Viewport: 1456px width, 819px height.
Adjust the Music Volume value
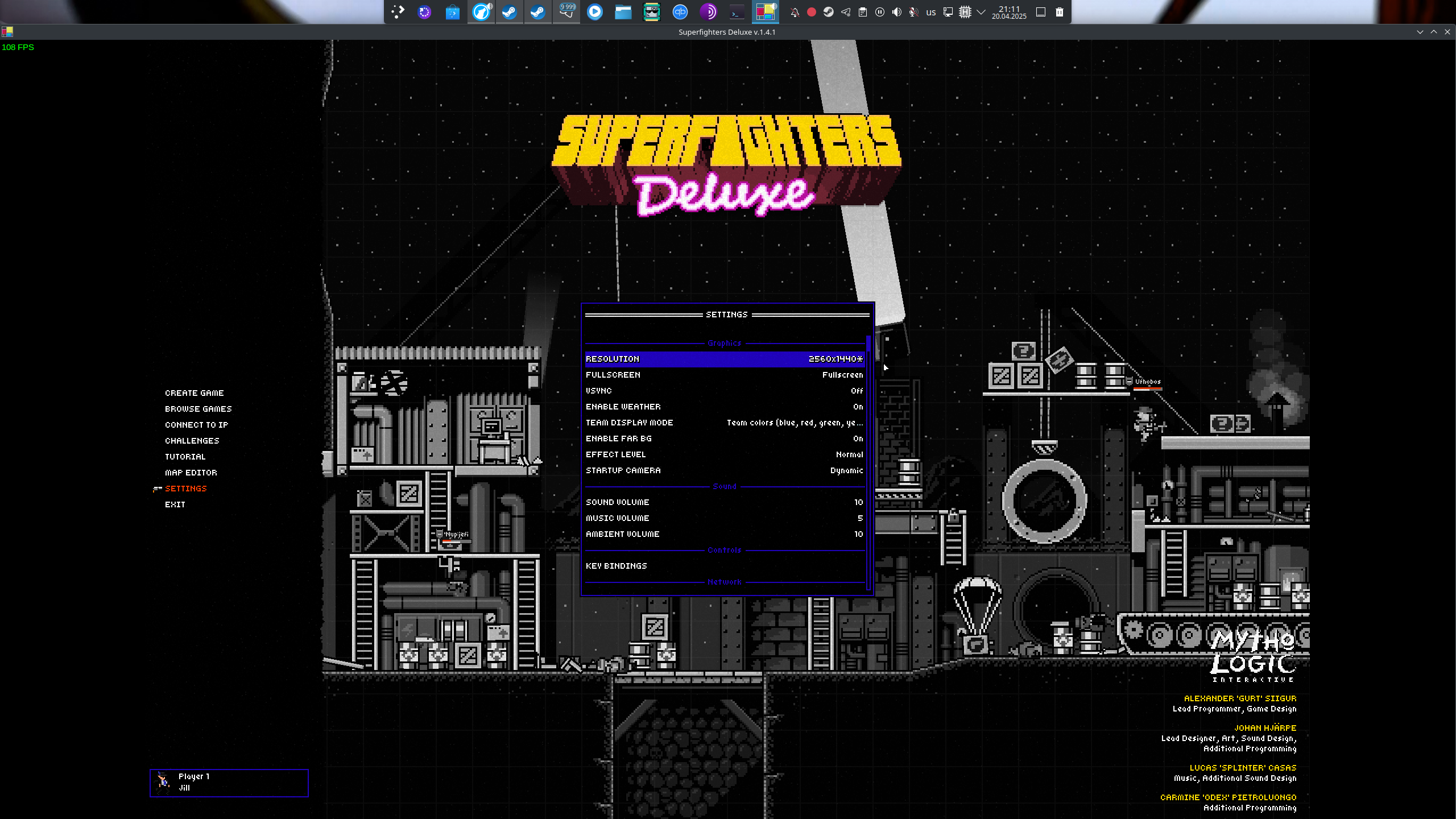(724, 518)
